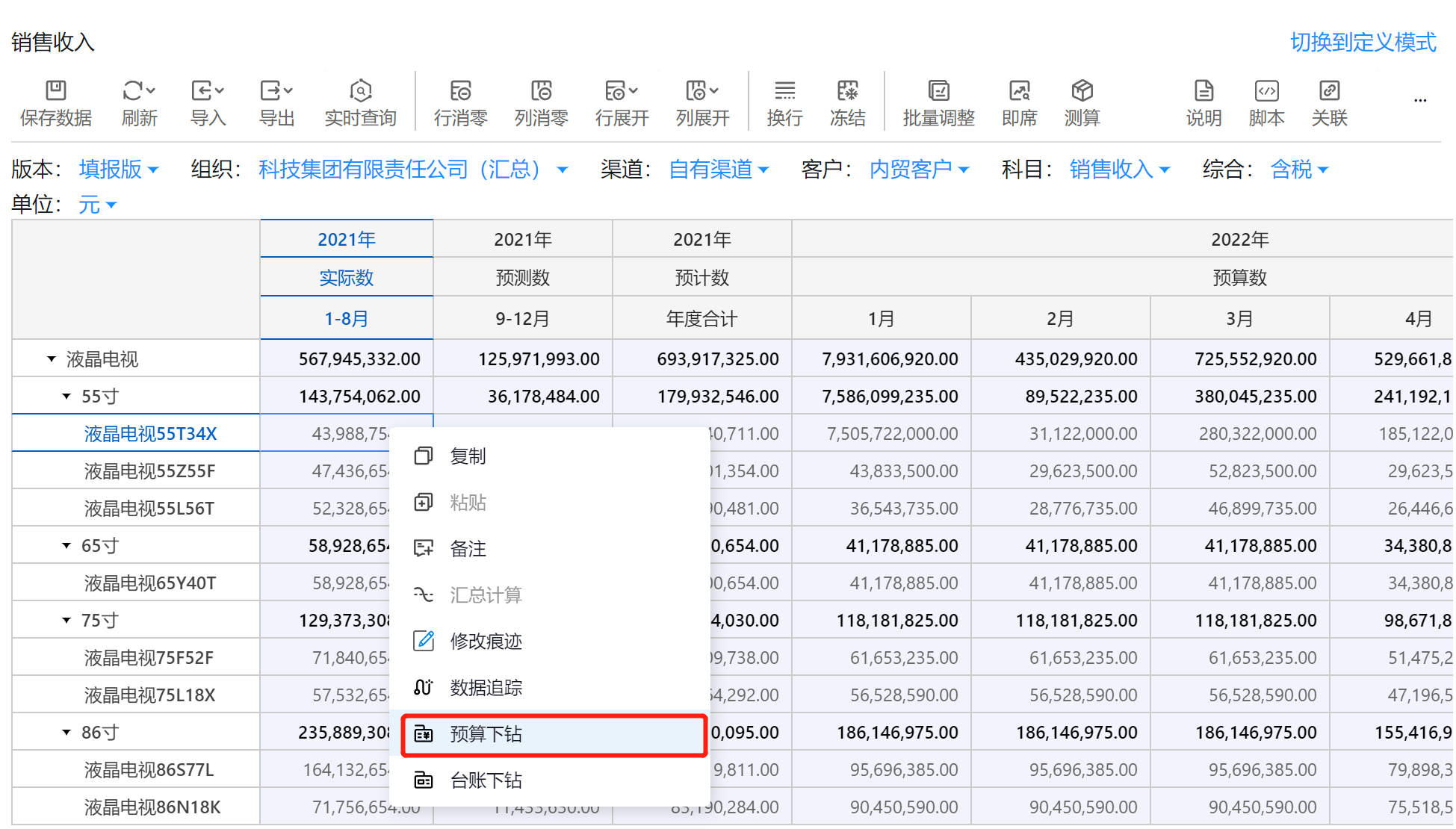Open the more options ellipsis menu
The image size is (1456, 829).
point(1420,100)
